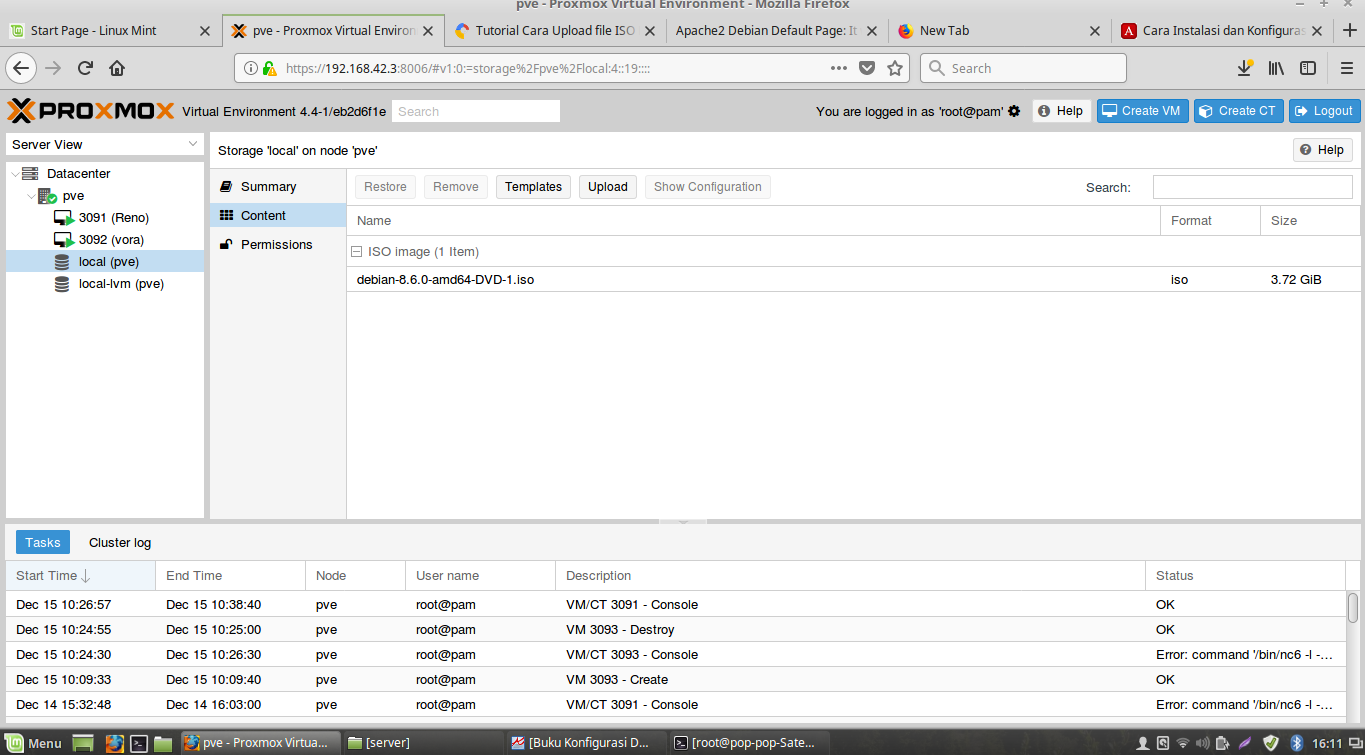Open the Templates dialog
1365x755 pixels.
(533, 187)
